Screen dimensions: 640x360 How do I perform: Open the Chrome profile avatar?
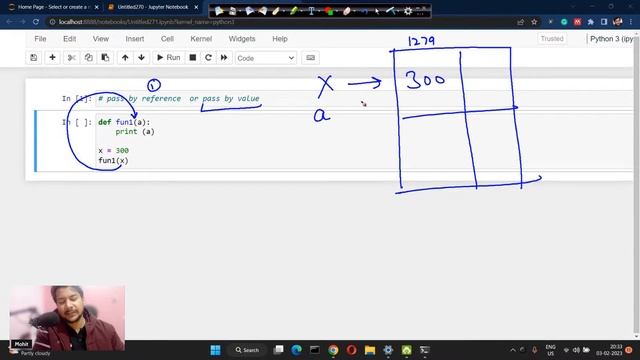click(618, 22)
